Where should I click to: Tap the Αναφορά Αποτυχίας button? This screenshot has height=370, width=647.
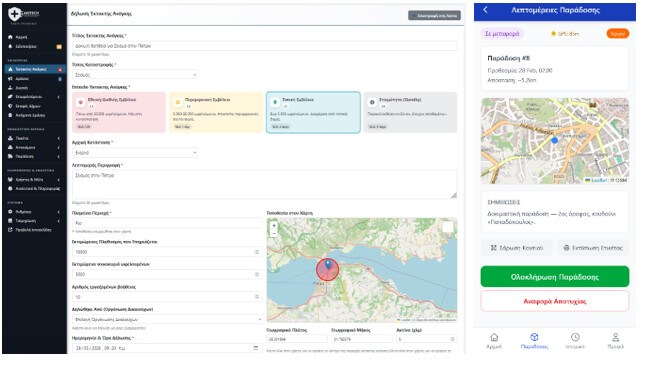(x=555, y=301)
